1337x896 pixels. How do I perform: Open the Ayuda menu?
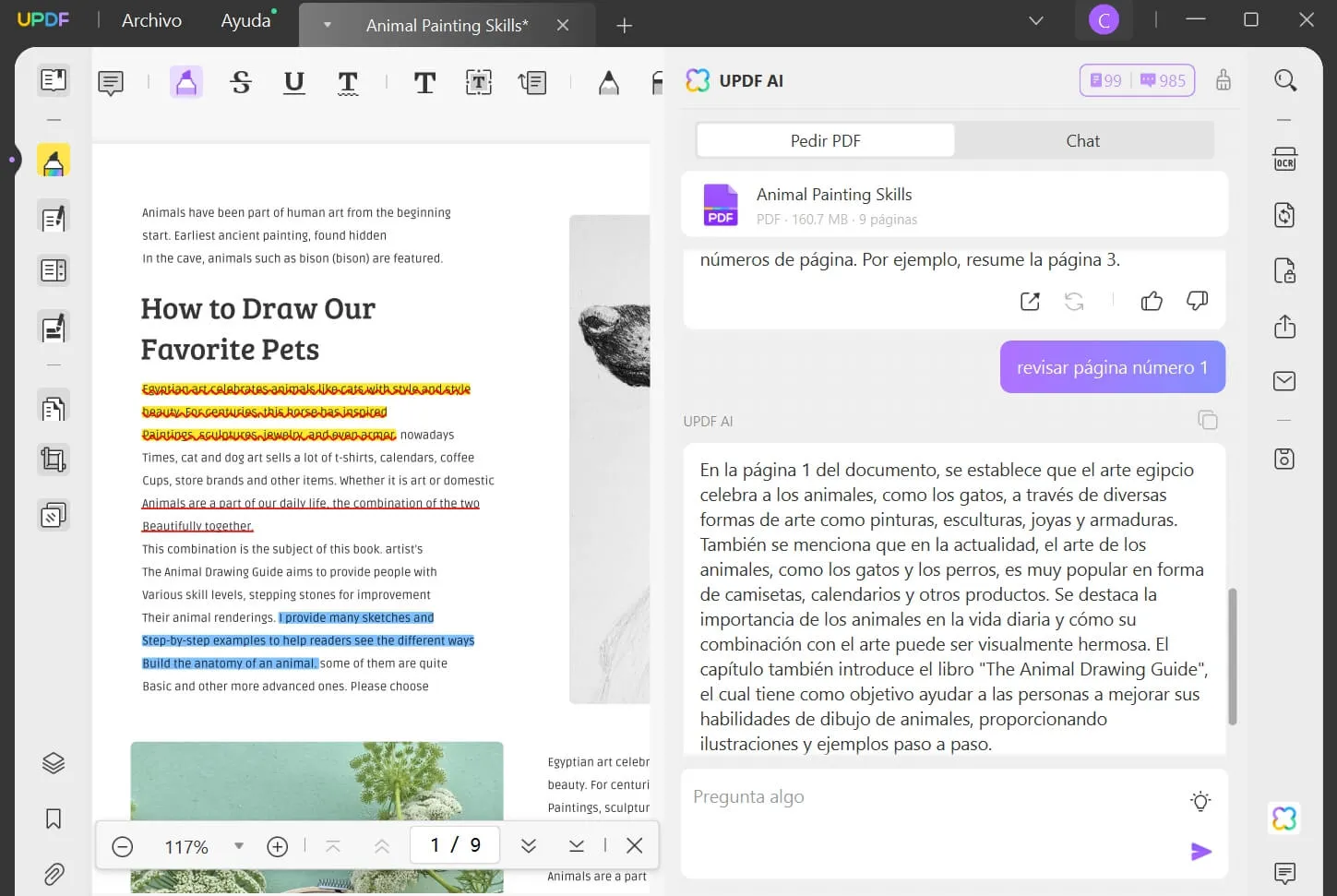pyautogui.click(x=245, y=20)
